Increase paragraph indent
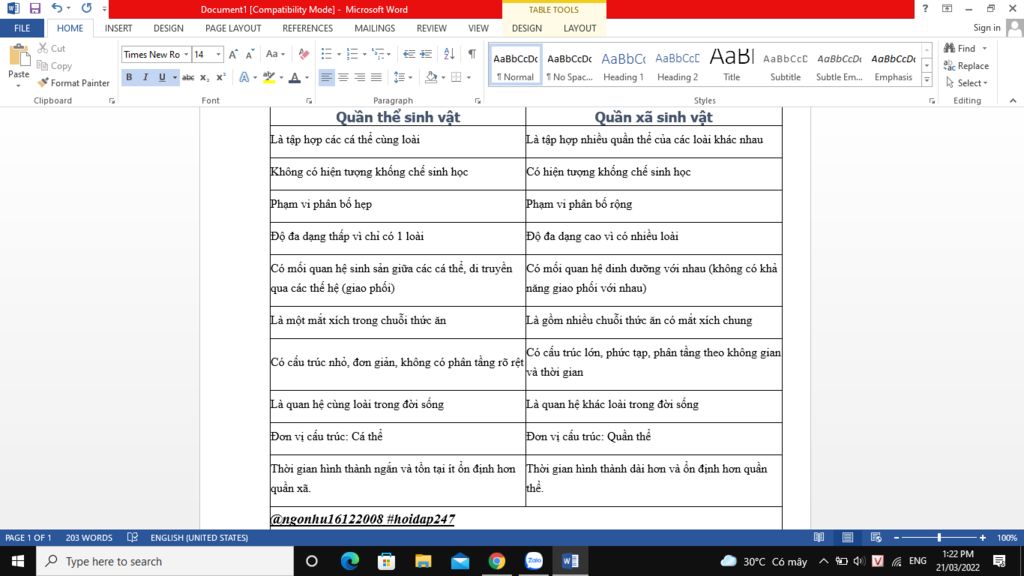 click(x=426, y=54)
